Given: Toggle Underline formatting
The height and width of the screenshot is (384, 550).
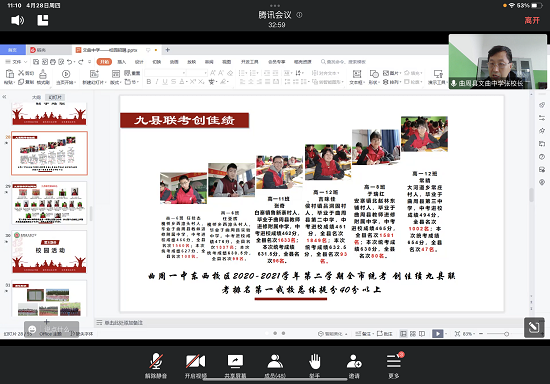Looking at the screenshot, I should pos(165,82).
